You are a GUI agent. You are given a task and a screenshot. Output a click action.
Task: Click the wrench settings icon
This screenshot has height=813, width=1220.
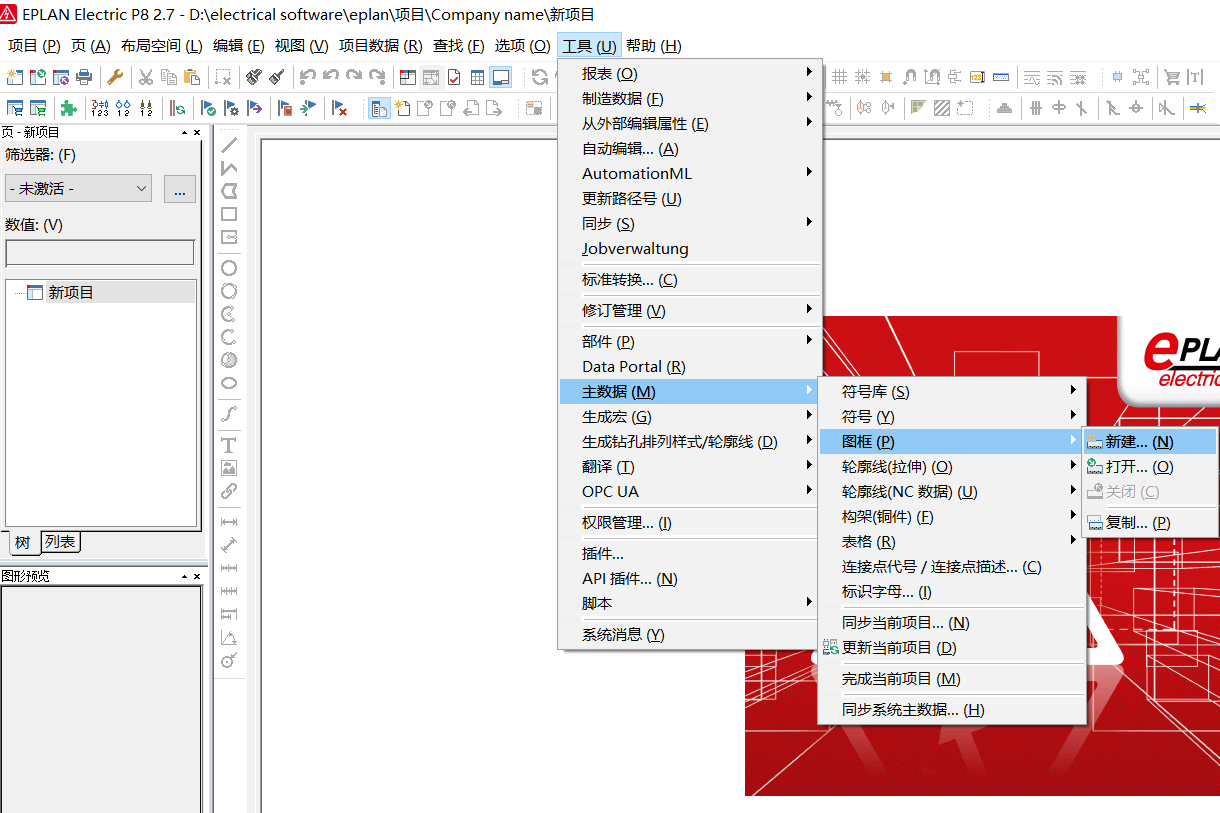tap(115, 77)
